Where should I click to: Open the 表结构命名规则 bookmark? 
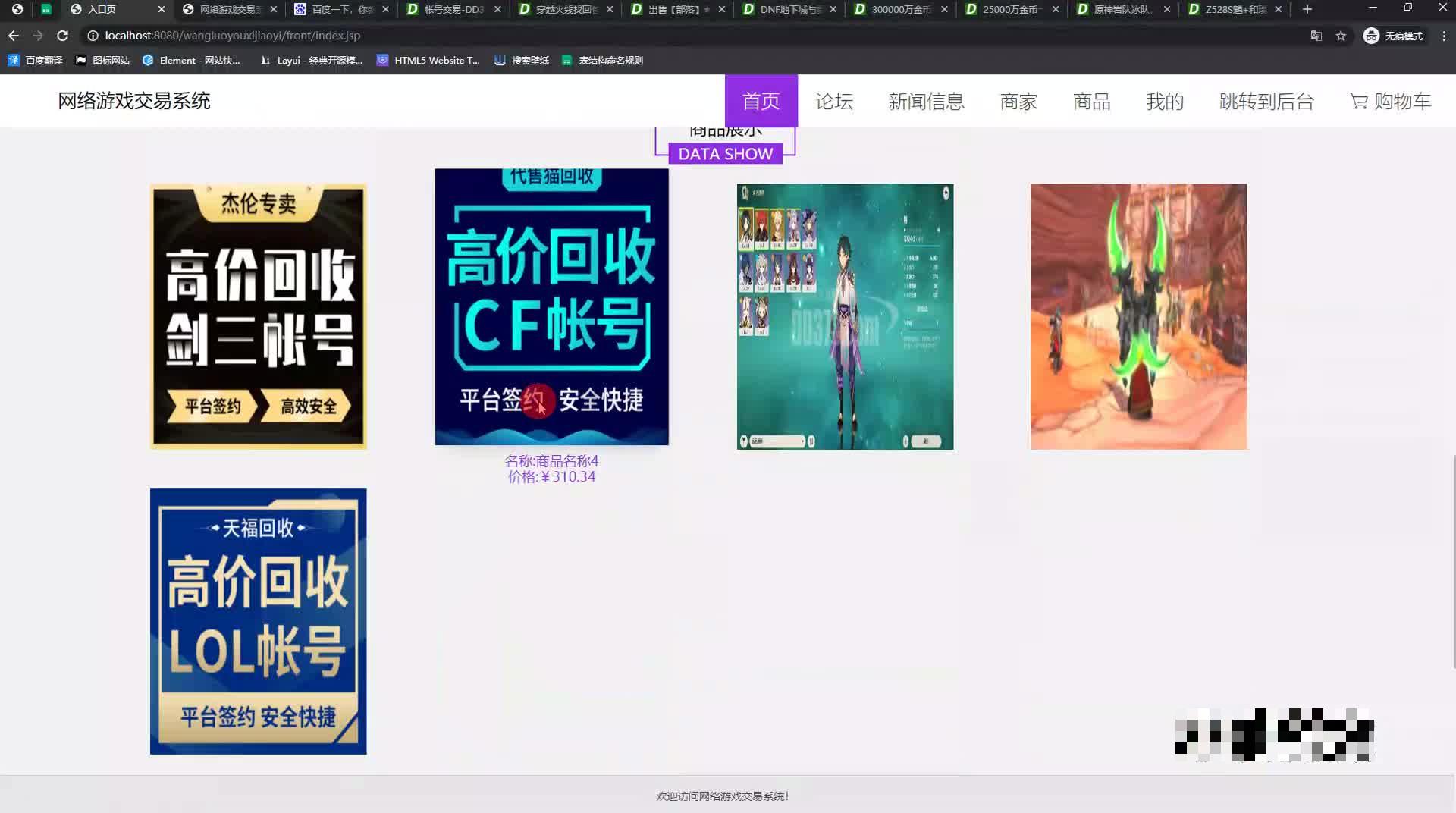click(x=602, y=61)
